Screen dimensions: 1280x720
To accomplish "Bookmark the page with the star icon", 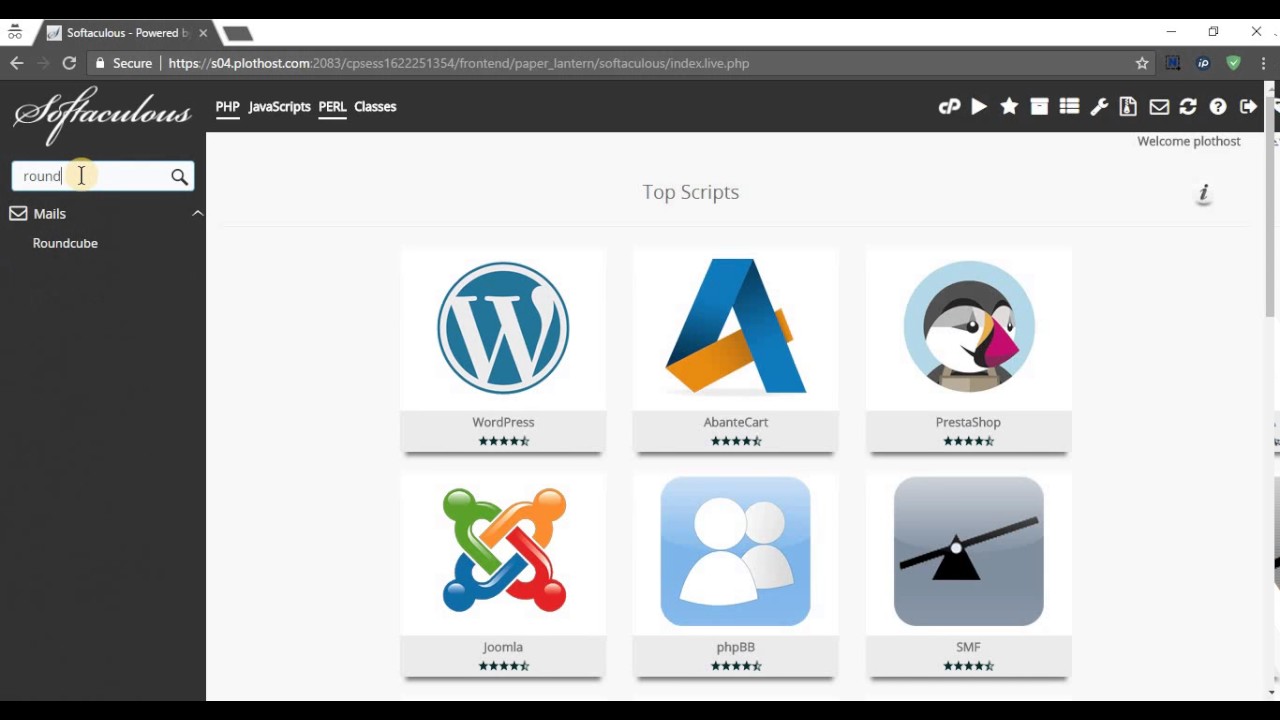I will (1142, 63).
